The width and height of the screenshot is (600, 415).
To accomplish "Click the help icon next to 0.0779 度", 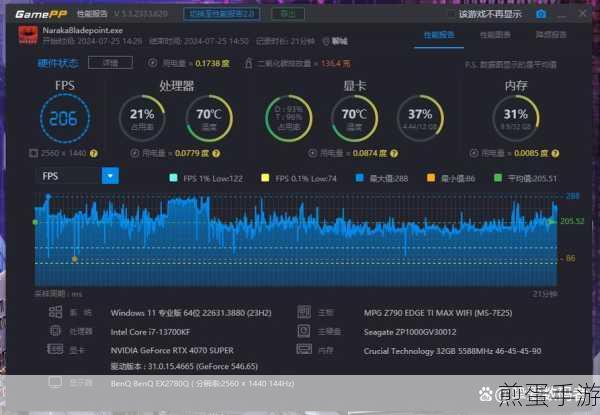I will click(x=216, y=153).
